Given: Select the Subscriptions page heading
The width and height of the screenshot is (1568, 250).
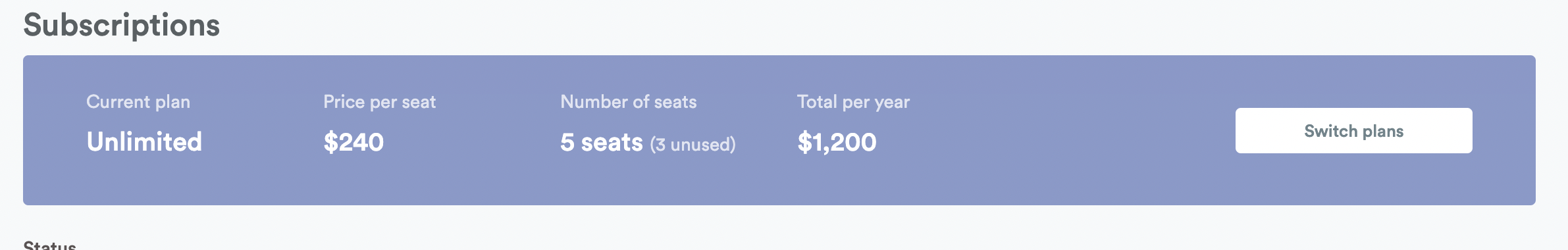Looking at the screenshot, I should (122, 26).
